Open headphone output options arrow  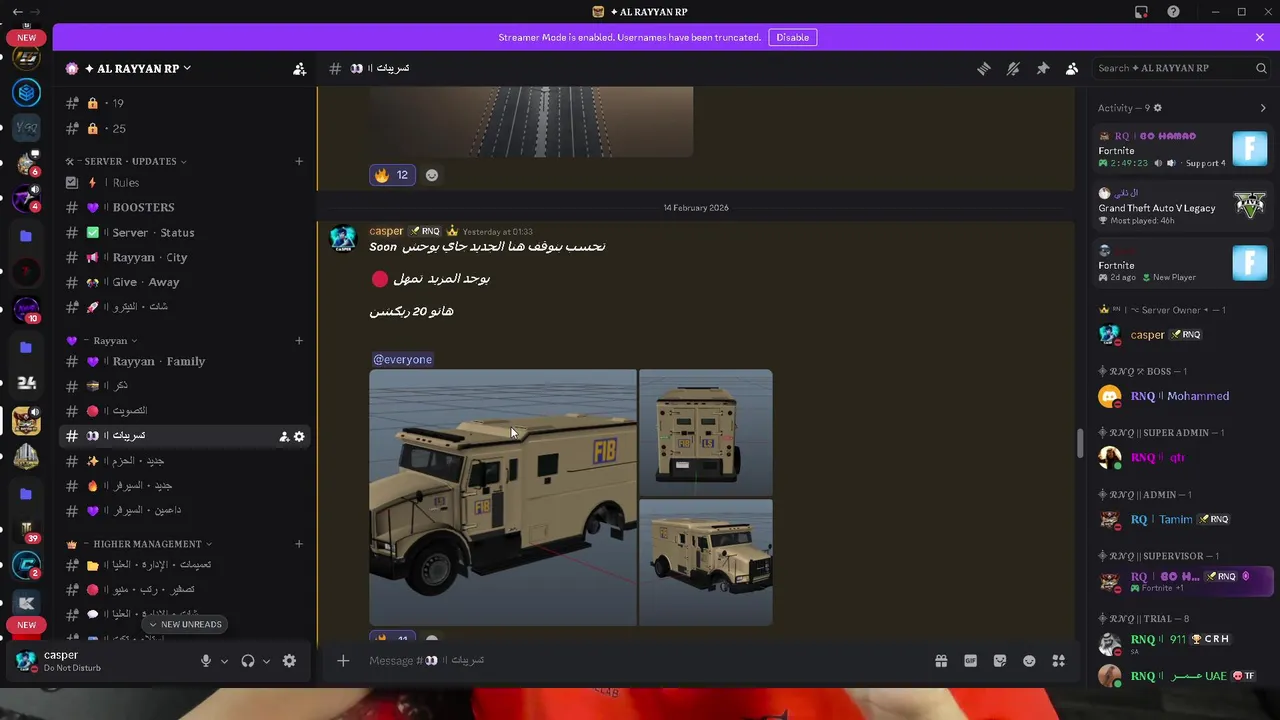click(x=266, y=661)
